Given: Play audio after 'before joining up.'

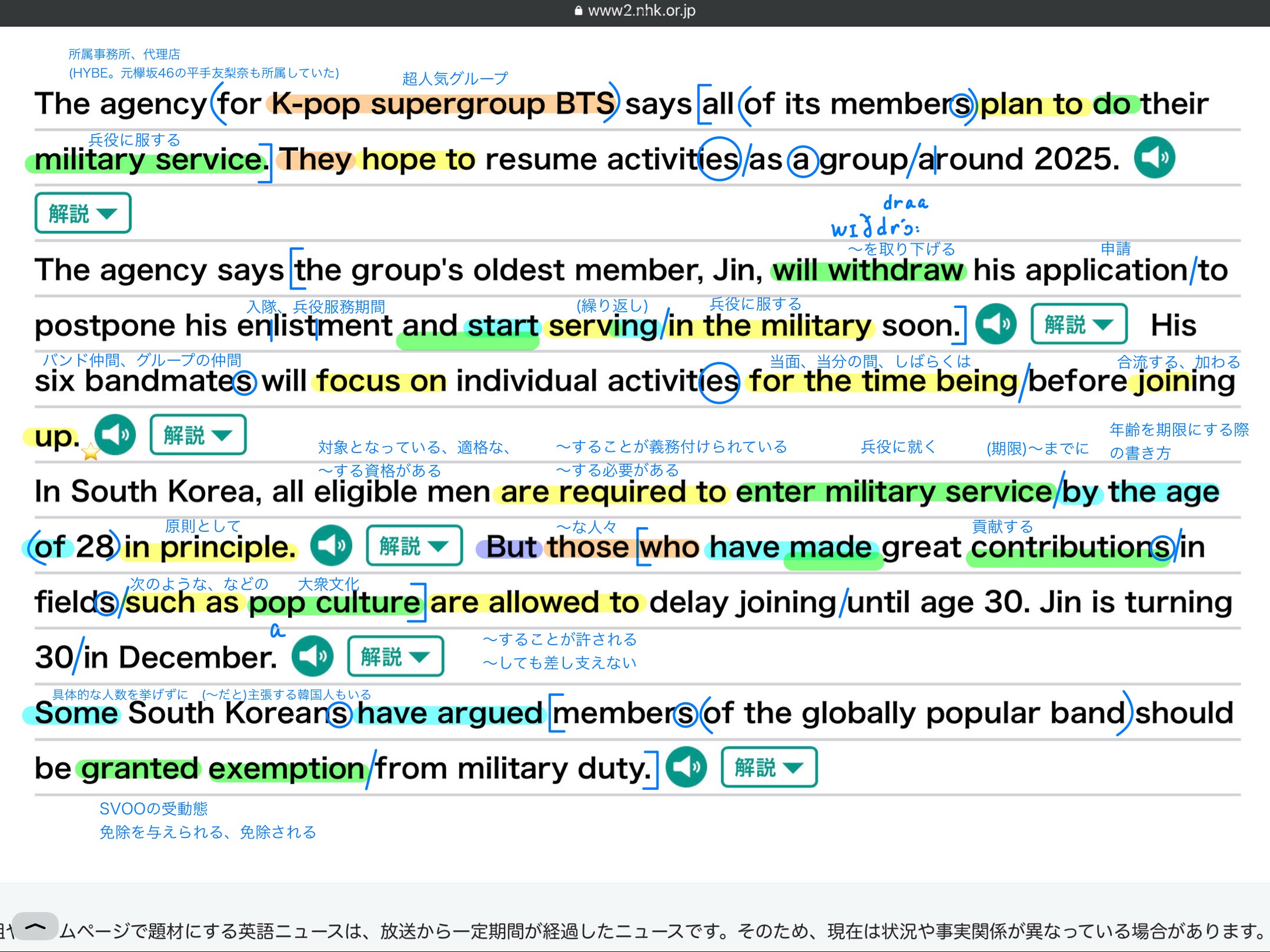Looking at the screenshot, I should [115, 435].
